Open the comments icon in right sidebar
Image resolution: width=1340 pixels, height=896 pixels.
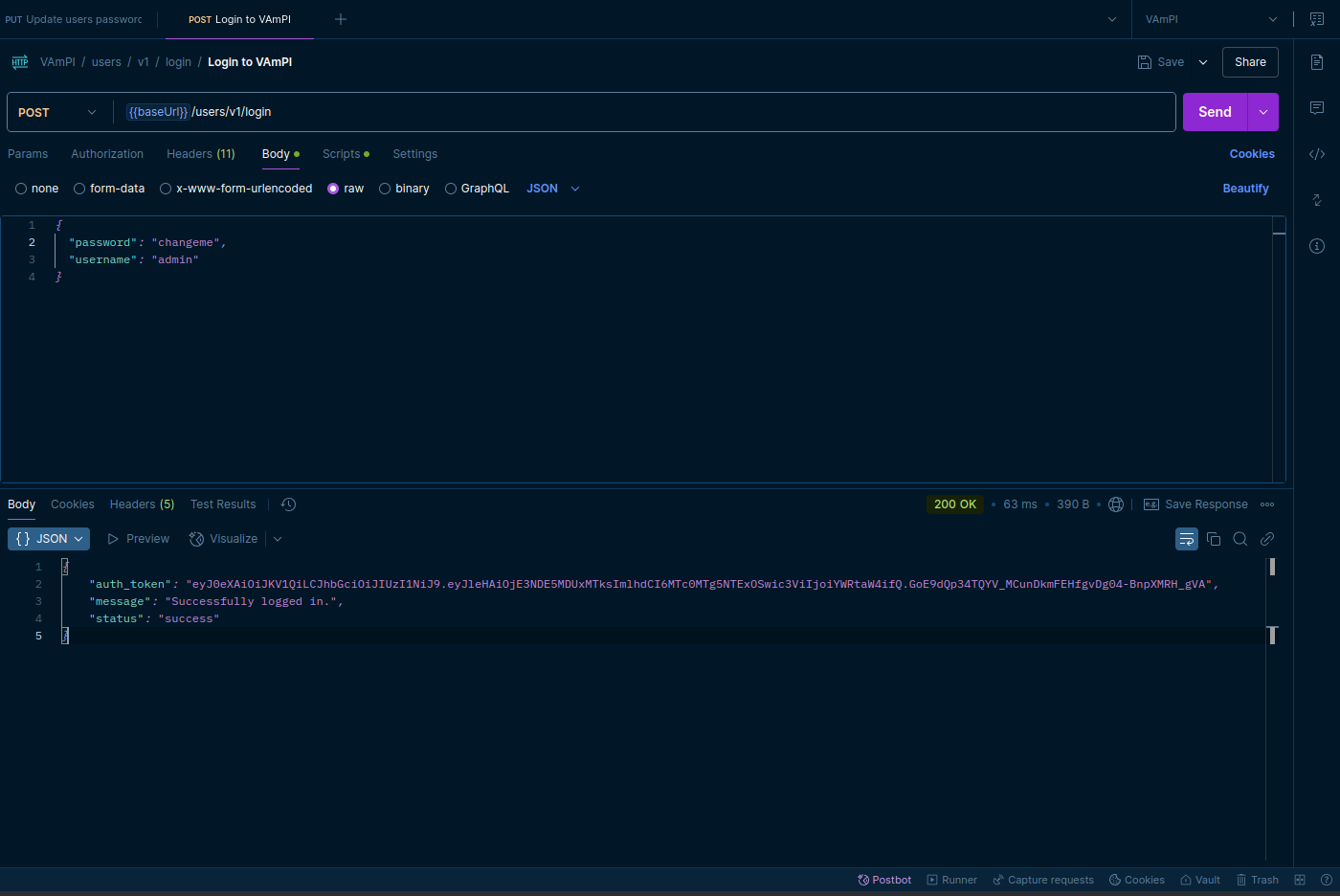point(1317,108)
